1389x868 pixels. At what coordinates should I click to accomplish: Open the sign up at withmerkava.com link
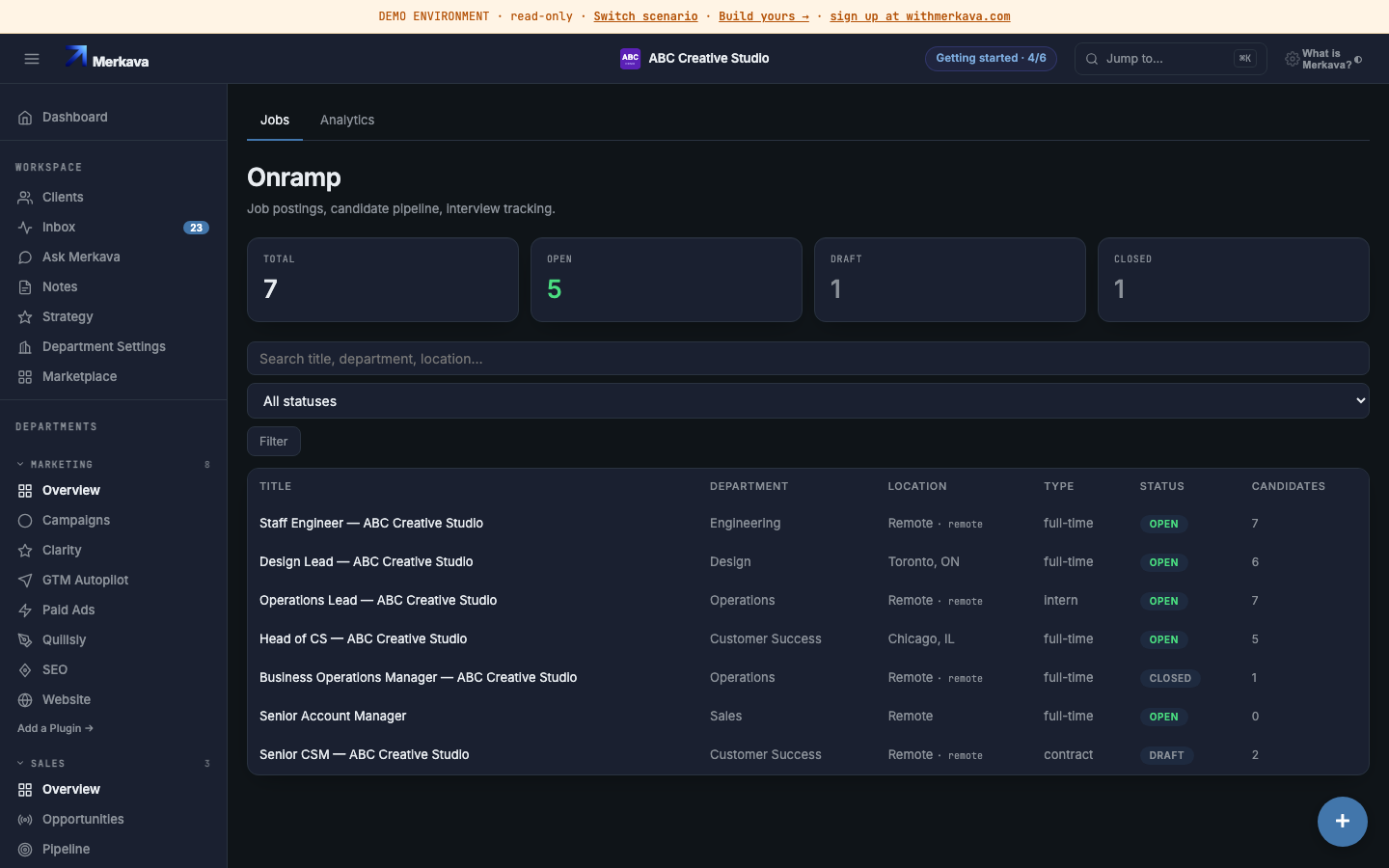pyautogui.click(x=920, y=16)
